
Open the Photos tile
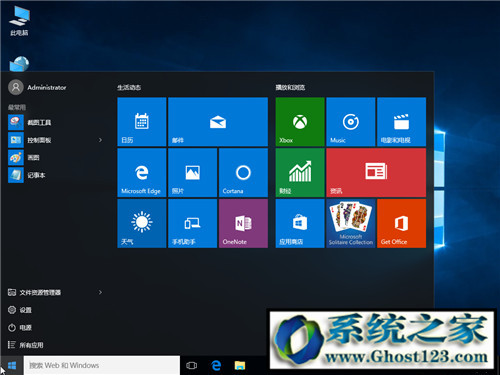click(x=193, y=173)
